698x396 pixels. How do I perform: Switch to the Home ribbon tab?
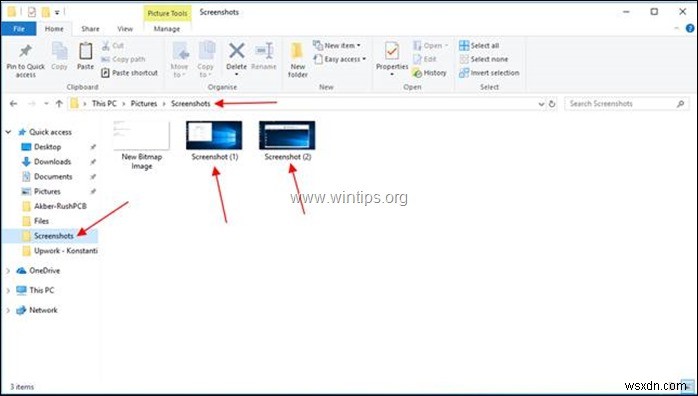tap(54, 28)
